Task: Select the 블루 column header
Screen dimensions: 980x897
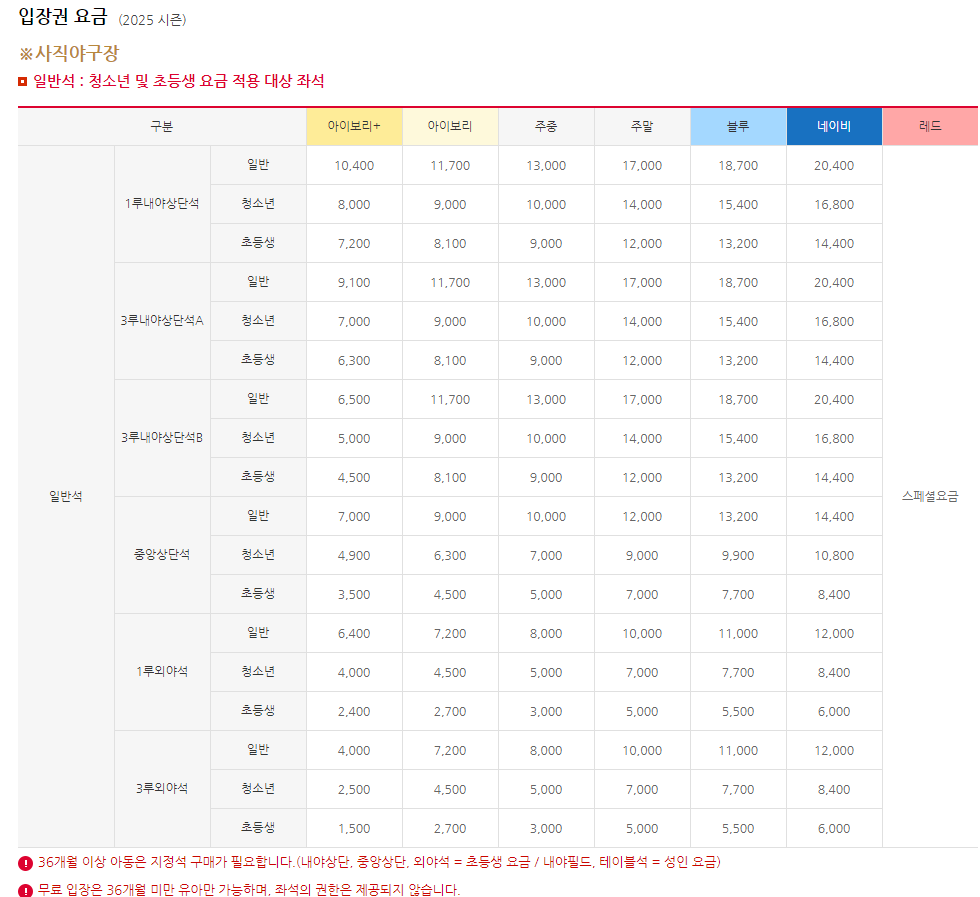Action: 738,126
